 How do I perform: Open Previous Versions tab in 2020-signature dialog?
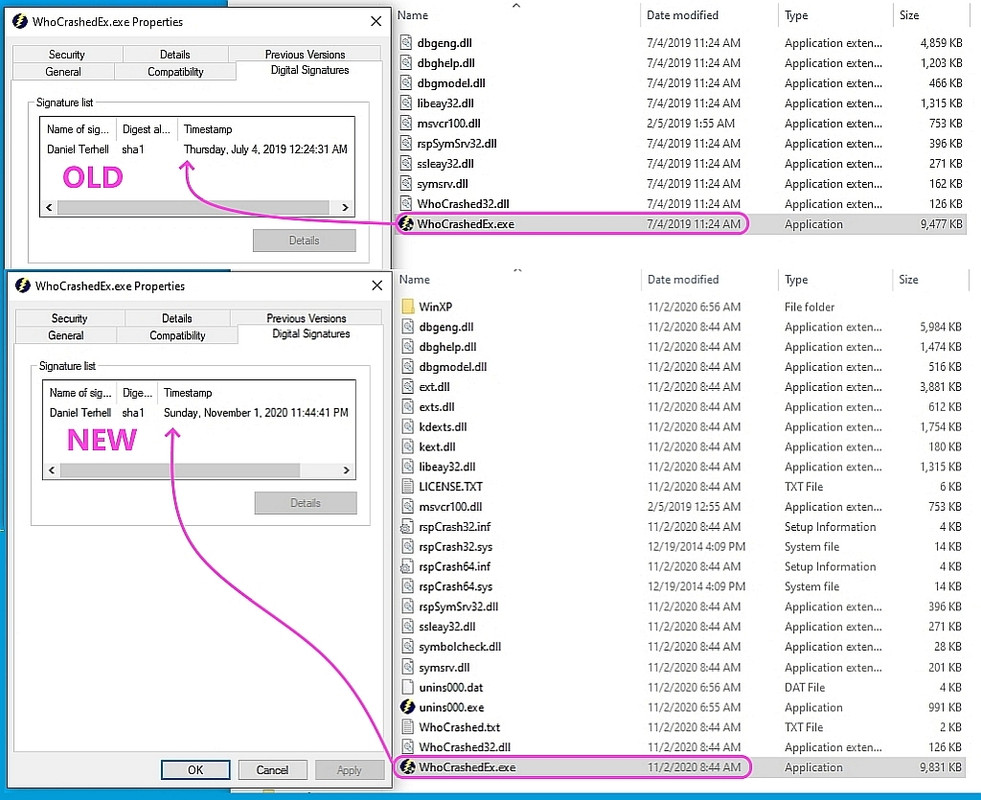tap(306, 318)
